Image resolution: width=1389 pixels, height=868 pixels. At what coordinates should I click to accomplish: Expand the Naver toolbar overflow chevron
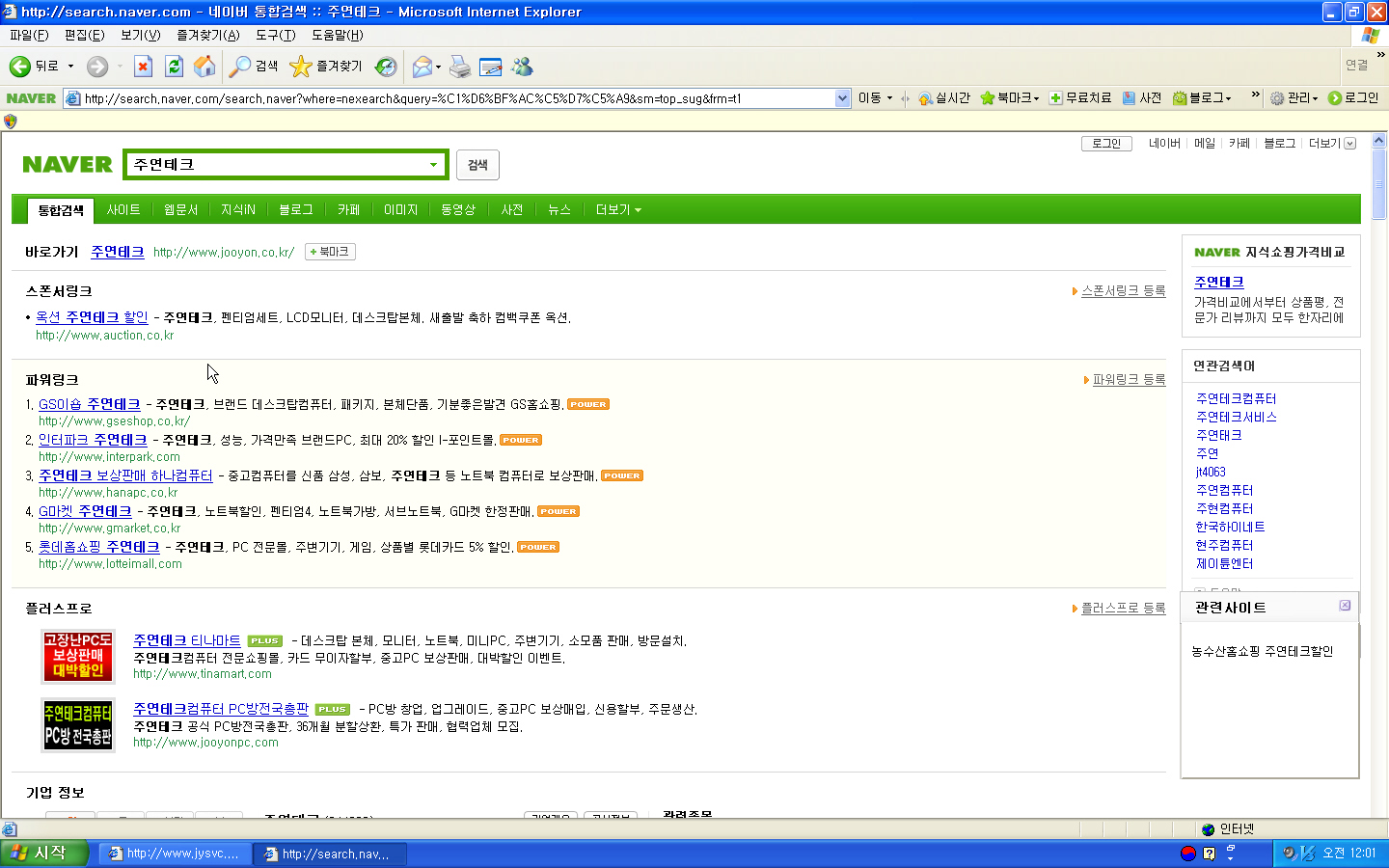pyautogui.click(x=1255, y=95)
